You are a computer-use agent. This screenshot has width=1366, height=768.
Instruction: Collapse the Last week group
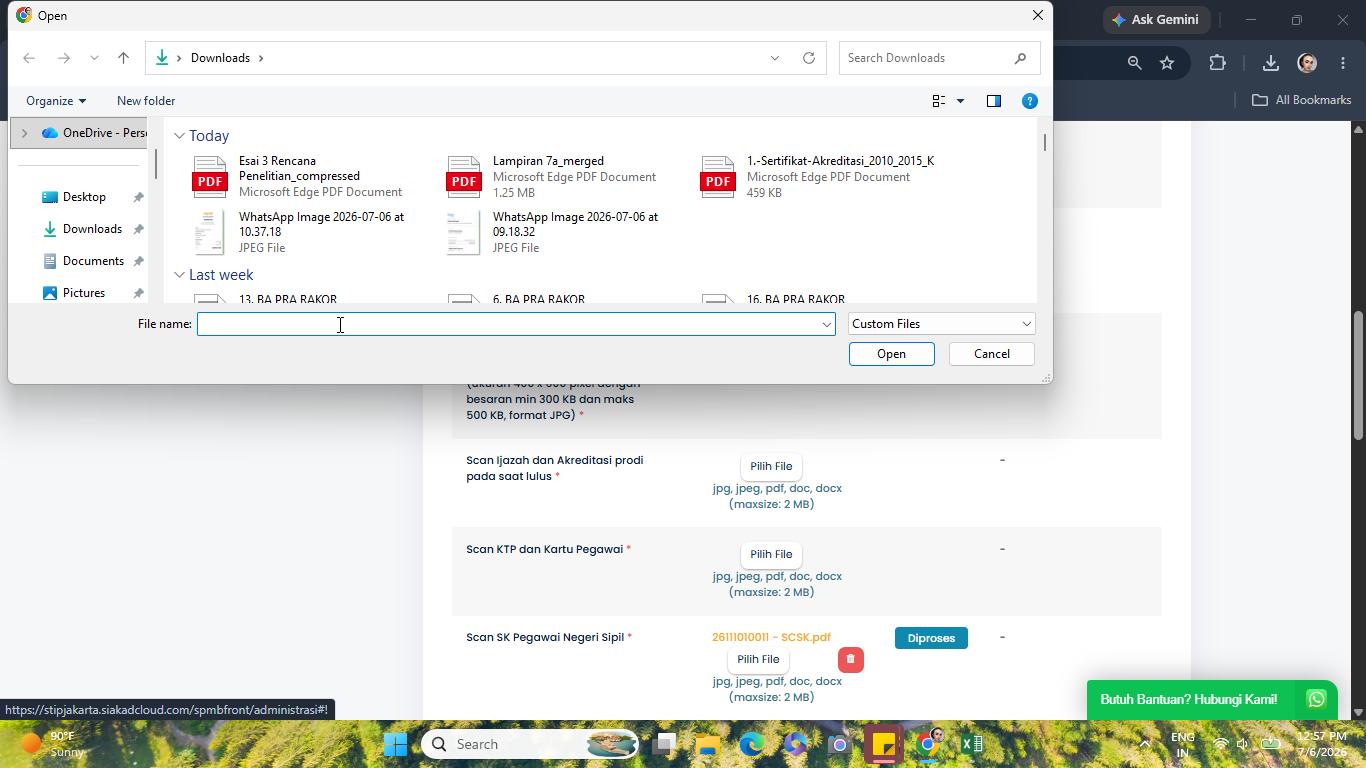pyautogui.click(x=179, y=275)
